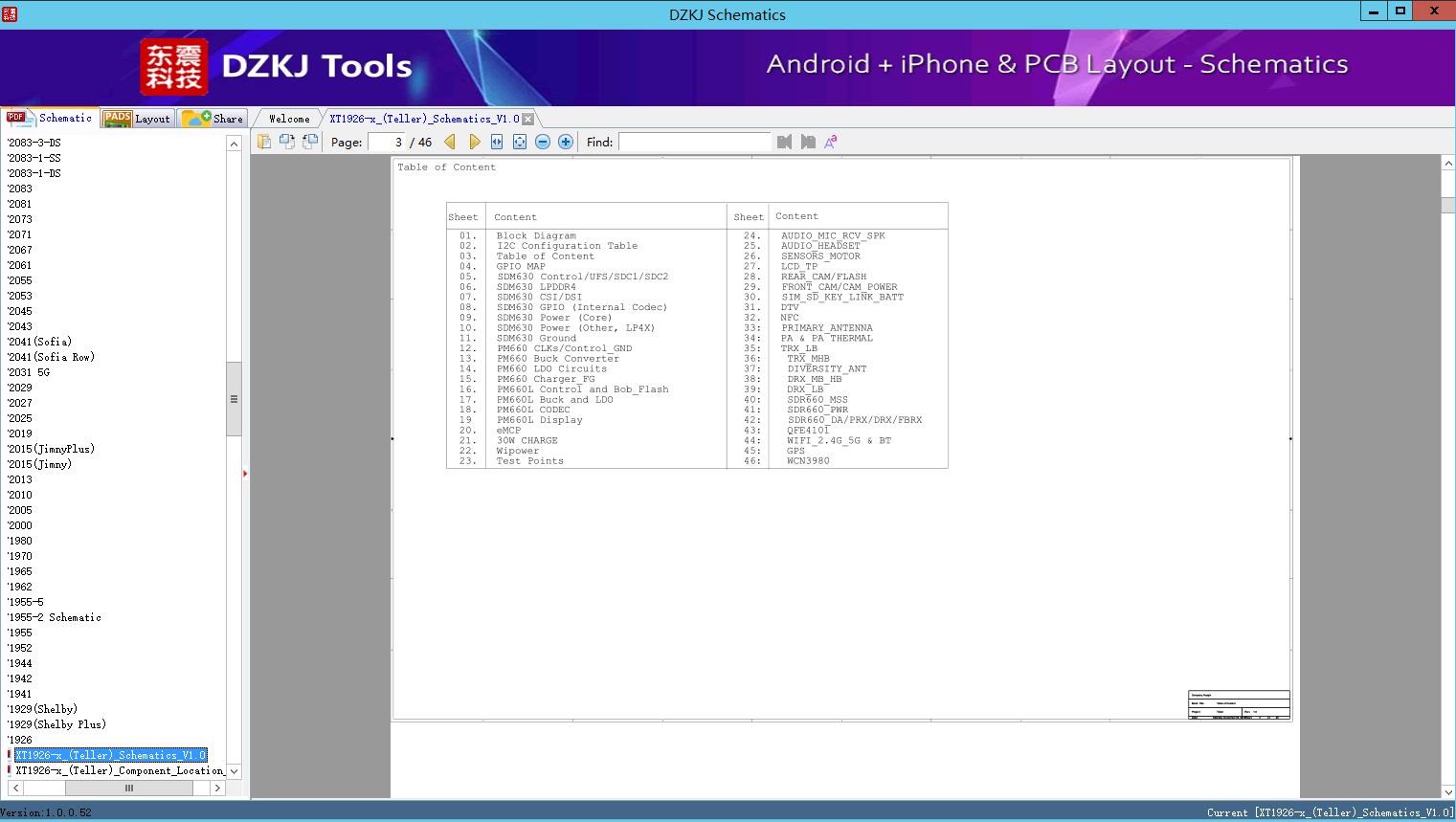The width and height of the screenshot is (1456, 822).
Task: Find next search match
Action: click(x=808, y=142)
